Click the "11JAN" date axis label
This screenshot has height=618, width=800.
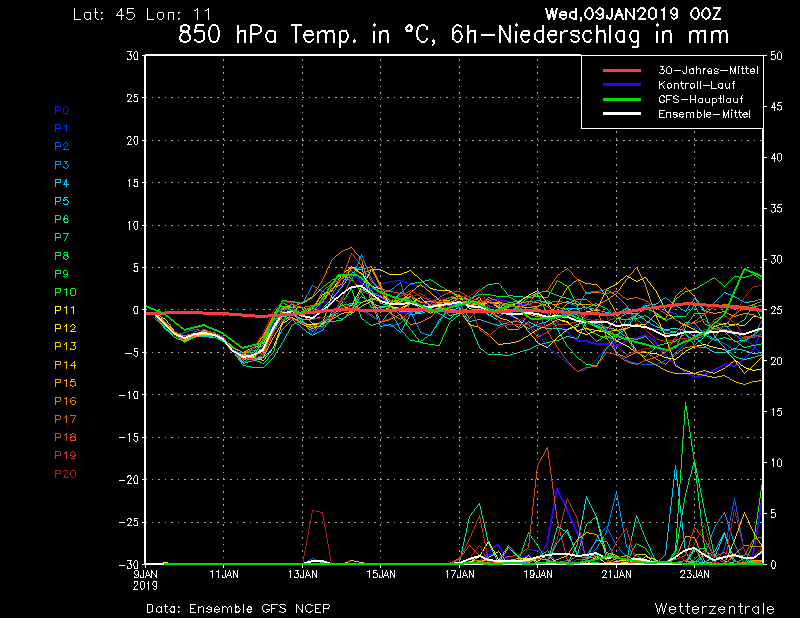click(x=224, y=574)
